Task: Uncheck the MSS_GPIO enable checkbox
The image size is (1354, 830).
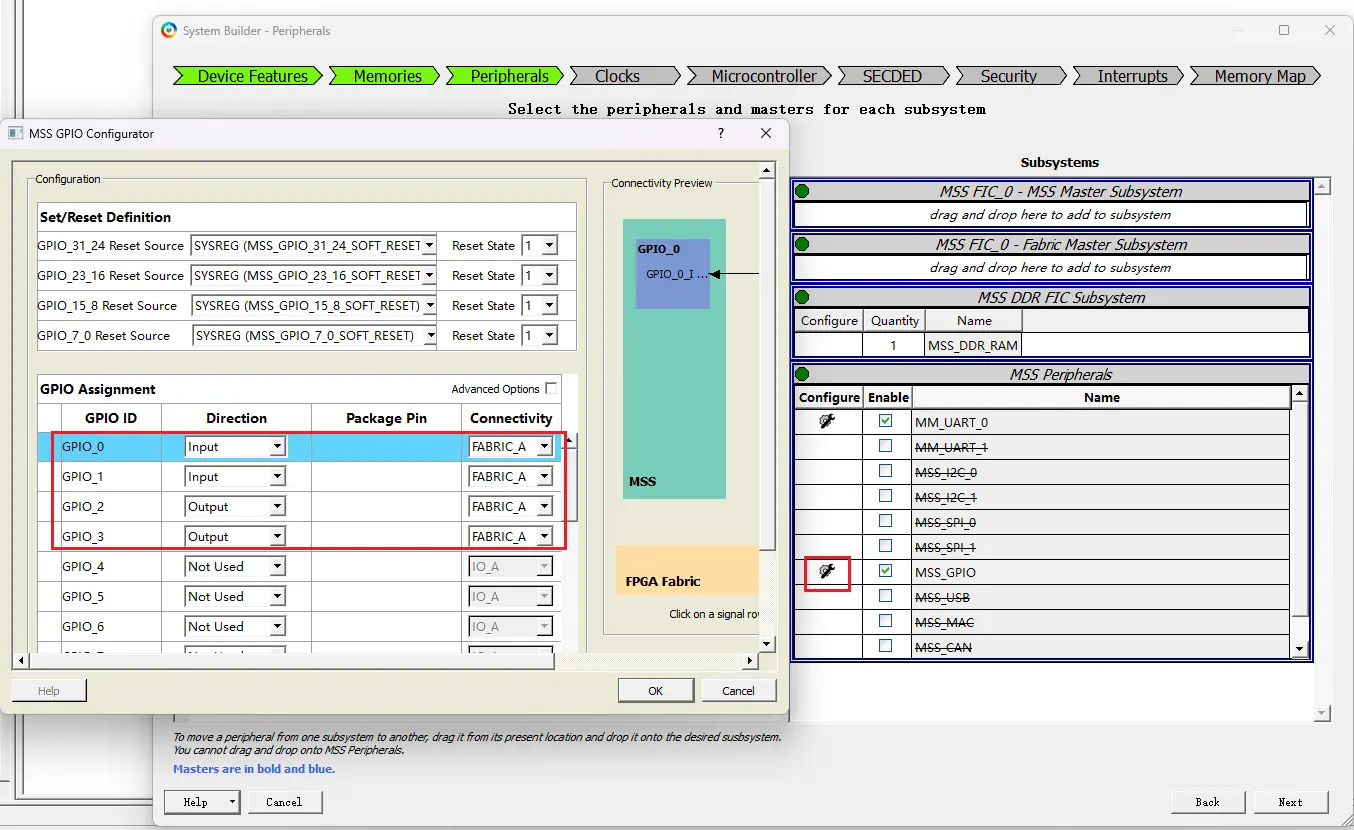Action: (x=885, y=571)
